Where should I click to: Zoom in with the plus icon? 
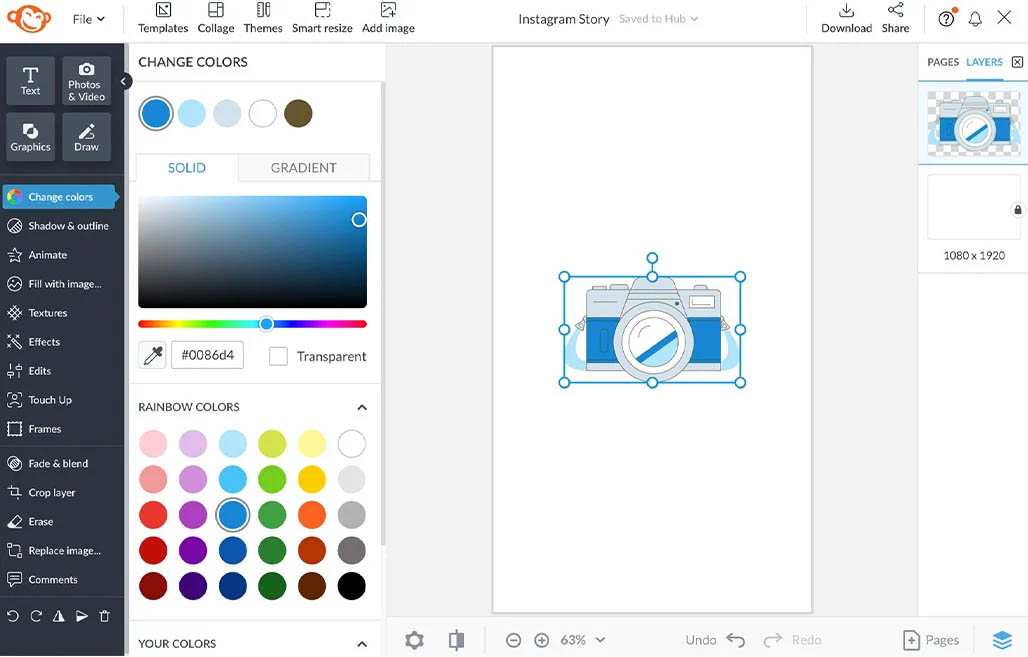[x=542, y=640]
